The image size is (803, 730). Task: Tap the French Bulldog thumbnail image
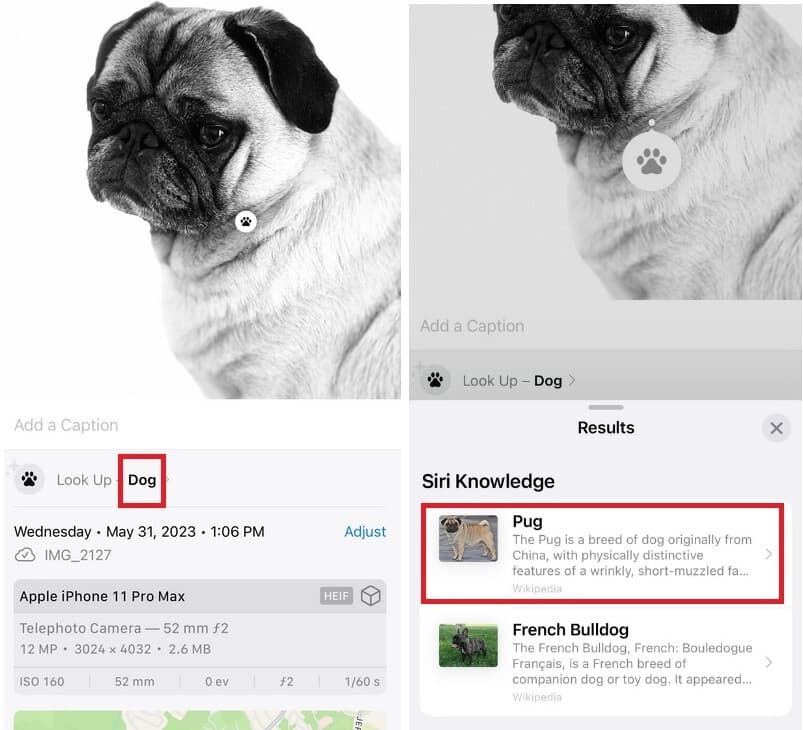pyautogui.click(x=468, y=645)
